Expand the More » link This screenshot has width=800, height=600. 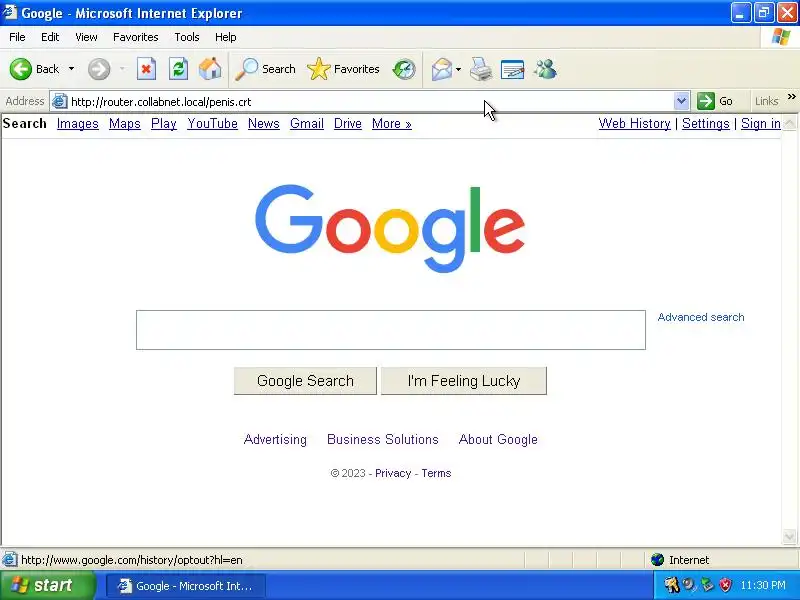[391, 123]
